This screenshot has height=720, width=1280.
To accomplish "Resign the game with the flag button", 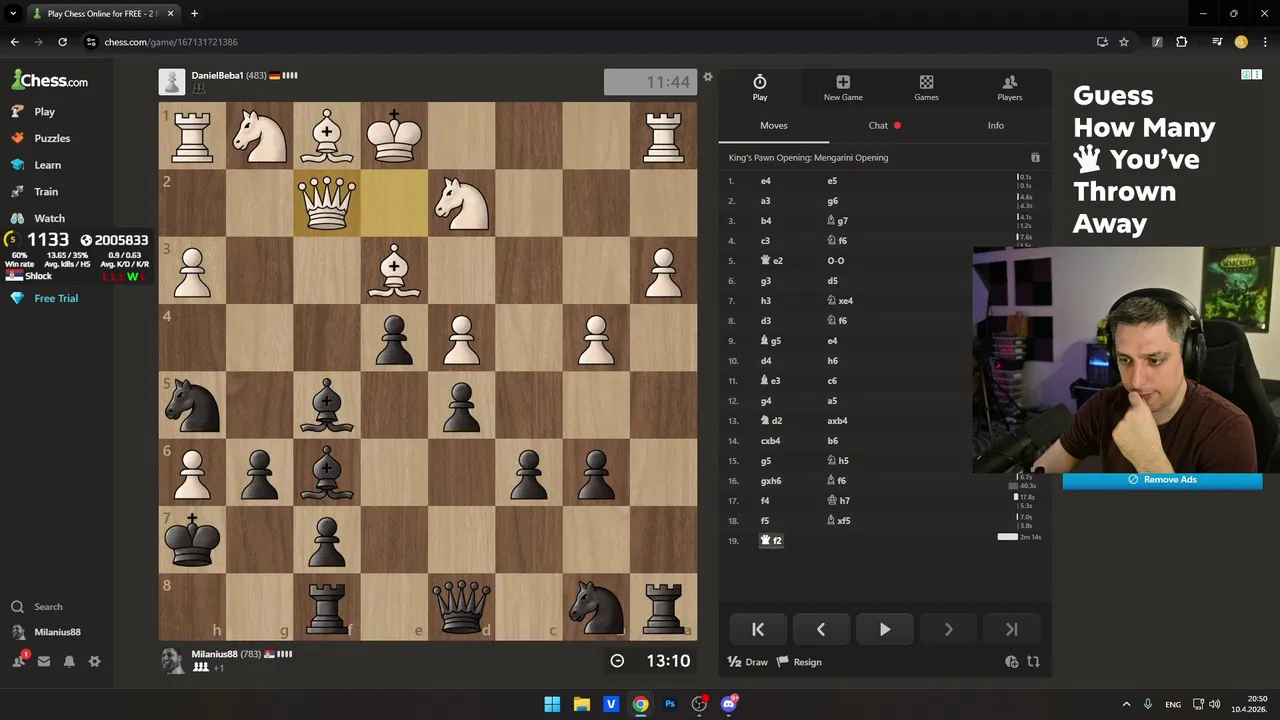I will tap(800, 662).
